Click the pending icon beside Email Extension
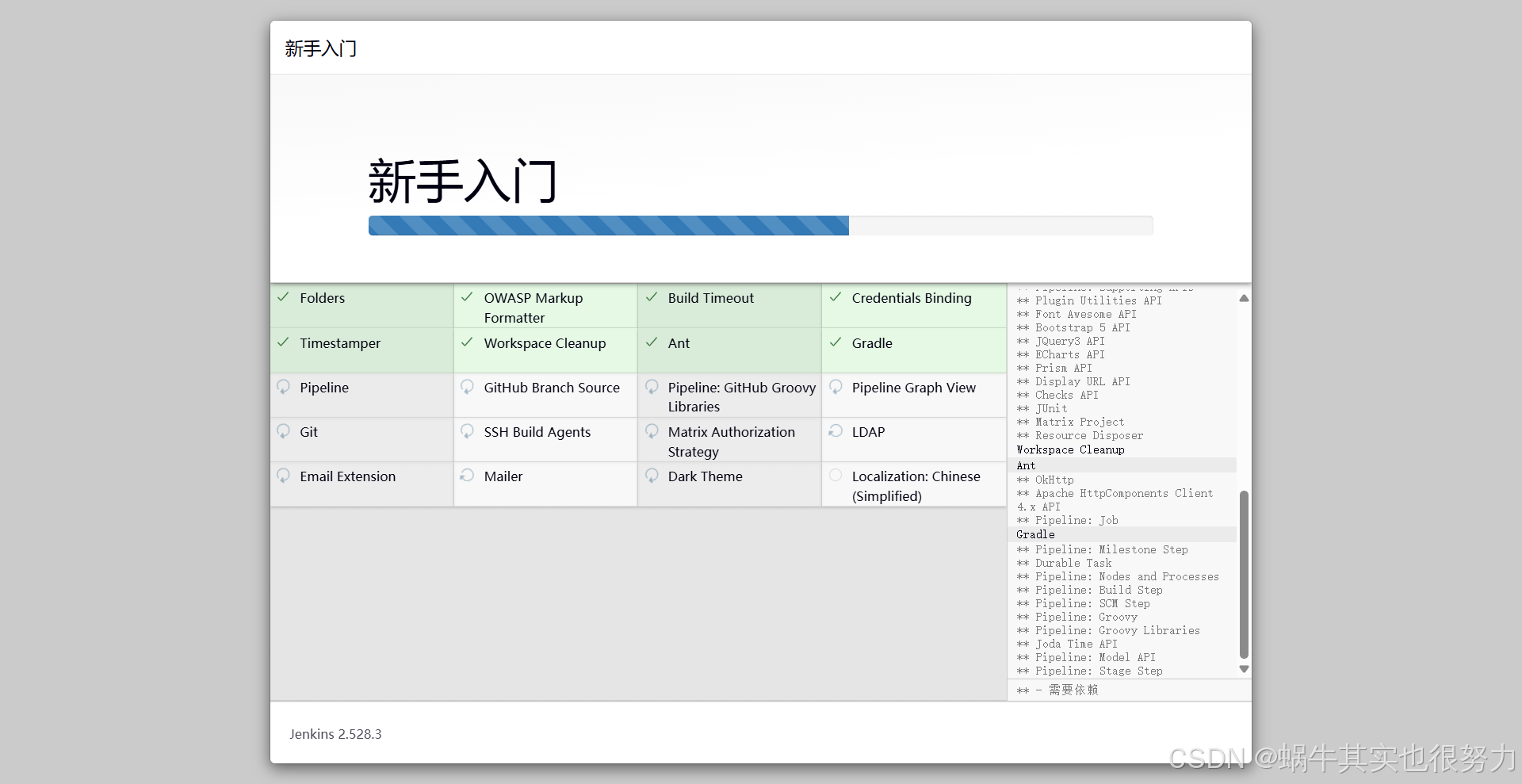Screen dimensions: 1522x784 [283, 476]
